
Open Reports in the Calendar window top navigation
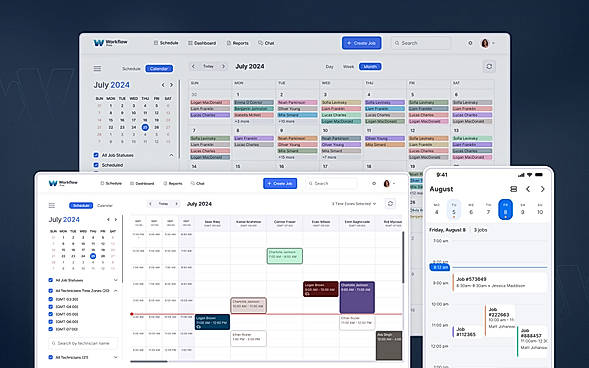click(x=237, y=43)
